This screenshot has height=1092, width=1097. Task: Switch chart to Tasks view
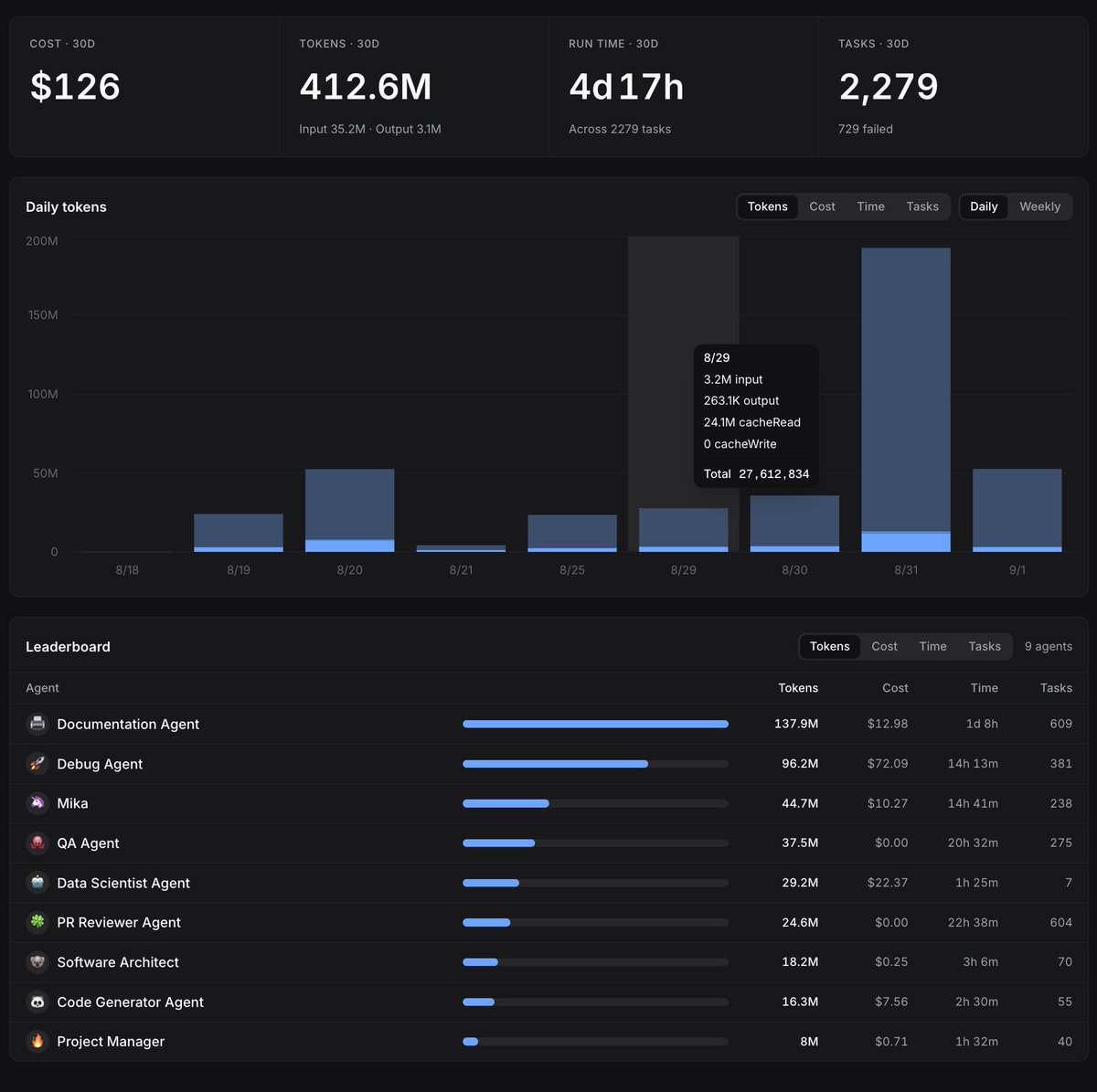point(922,207)
